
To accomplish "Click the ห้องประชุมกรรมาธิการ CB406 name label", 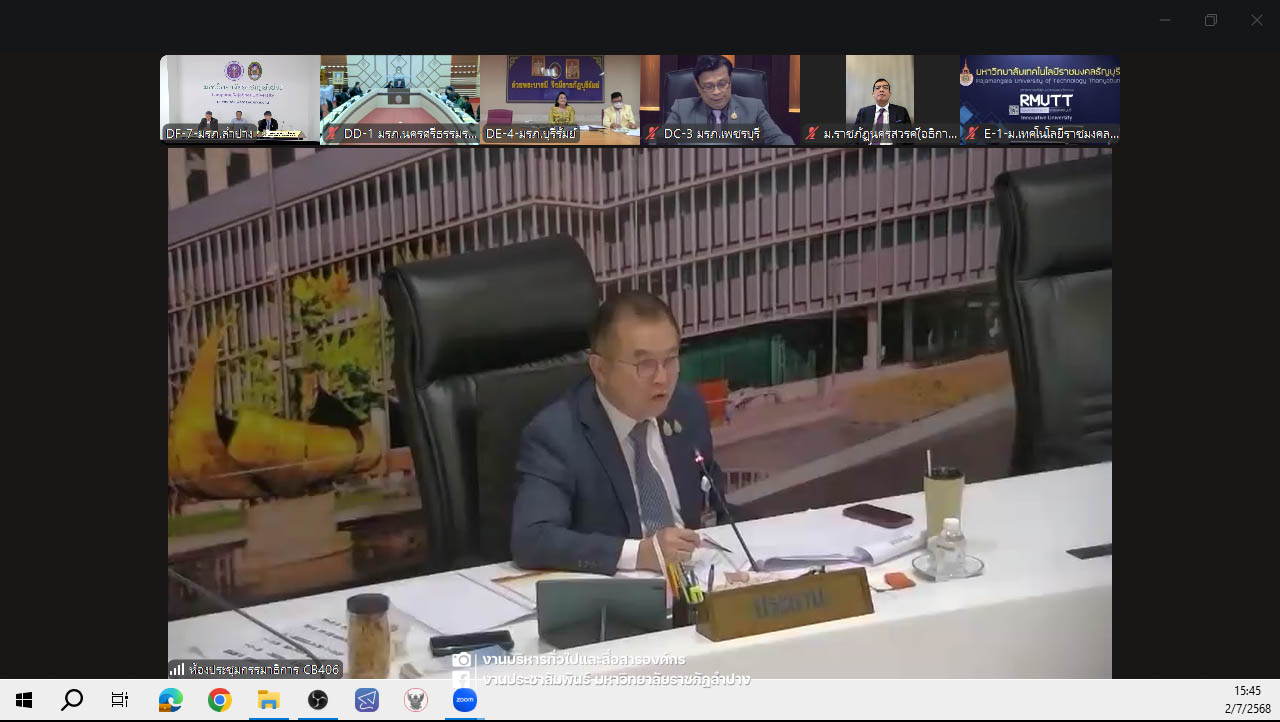I will coord(263,669).
